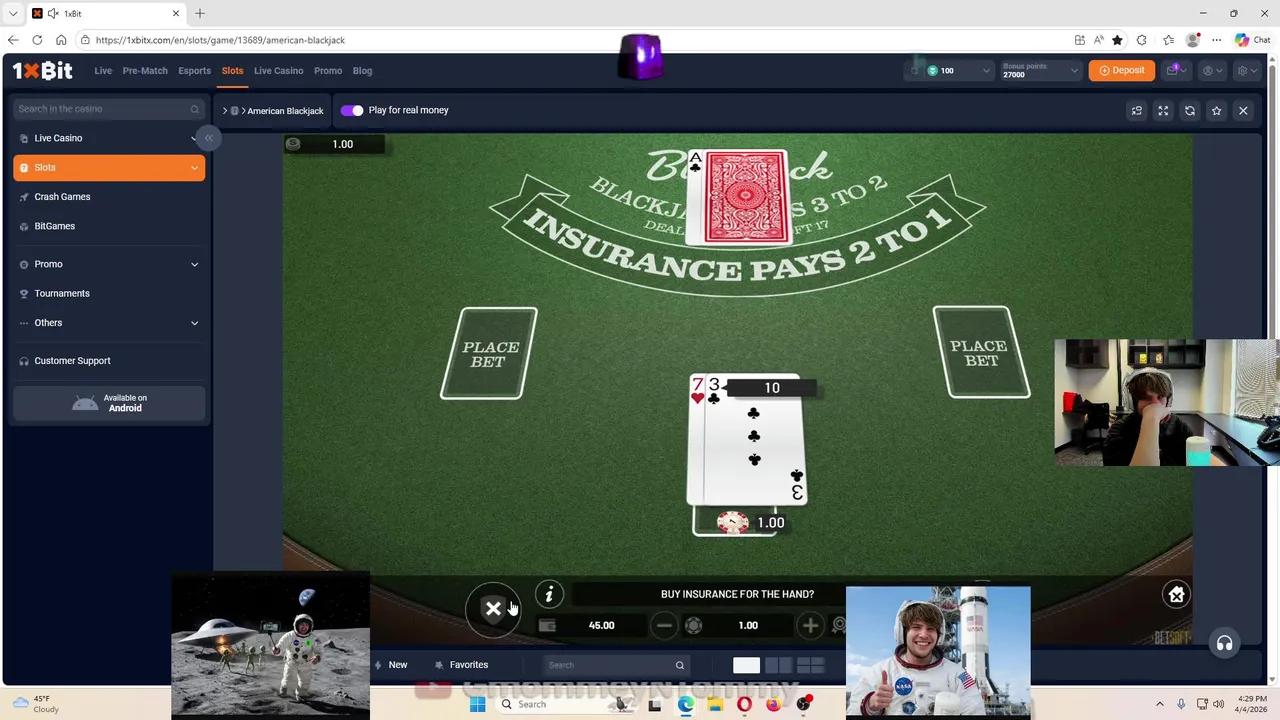1280x720 pixels.
Task: Select the Favorites filter below the game
Action: (x=462, y=665)
